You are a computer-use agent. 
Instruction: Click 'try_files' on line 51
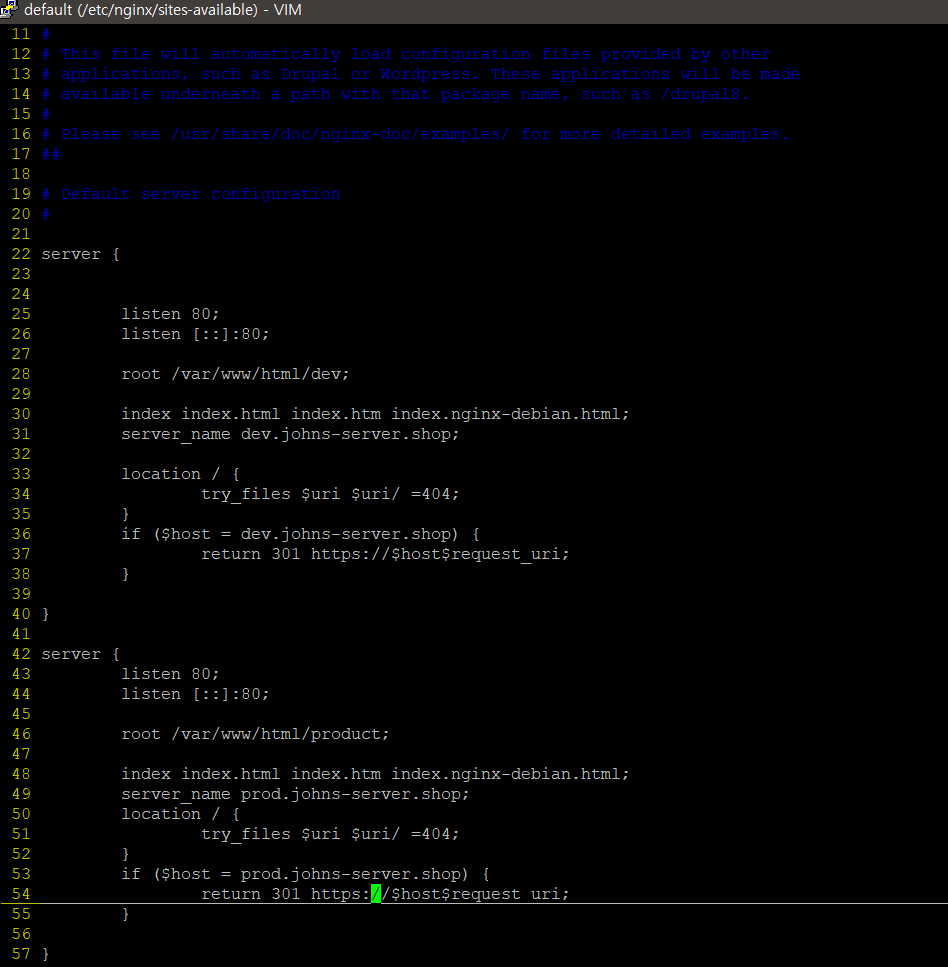click(x=245, y=834)
